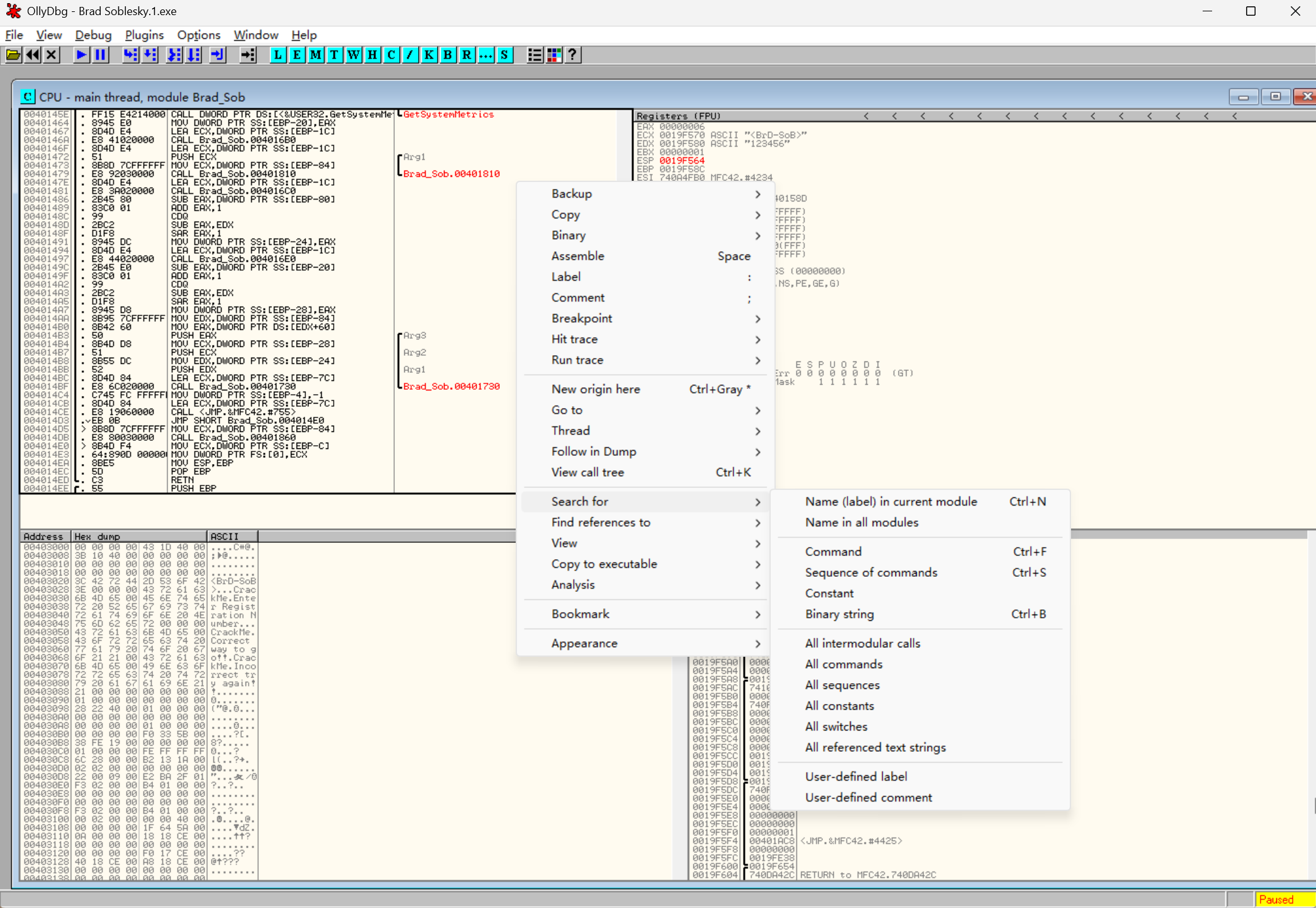Select All referenced text strings
This screenshot has height=908, width=1316.
(x=875, y=747)
